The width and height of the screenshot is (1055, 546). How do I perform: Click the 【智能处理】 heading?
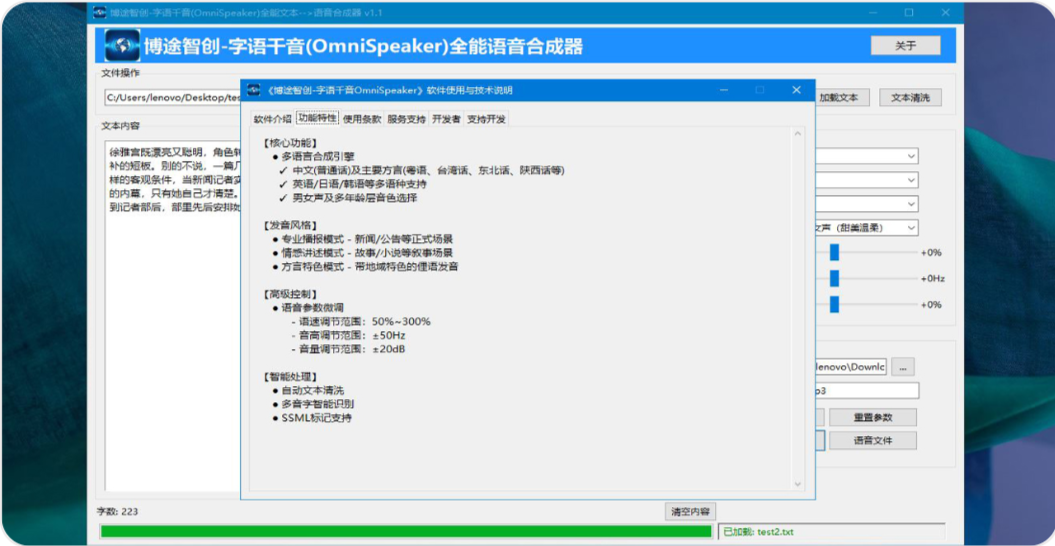[x=291, y=376]
